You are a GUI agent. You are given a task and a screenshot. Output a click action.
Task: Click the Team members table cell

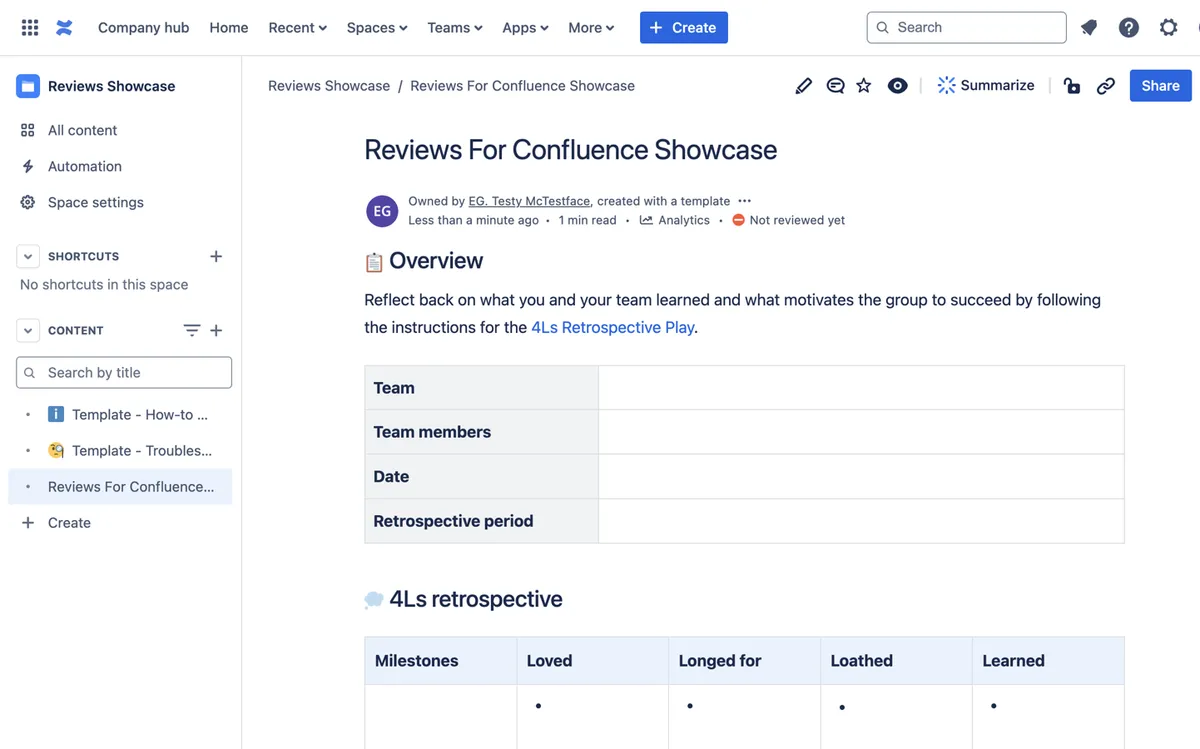481,432
